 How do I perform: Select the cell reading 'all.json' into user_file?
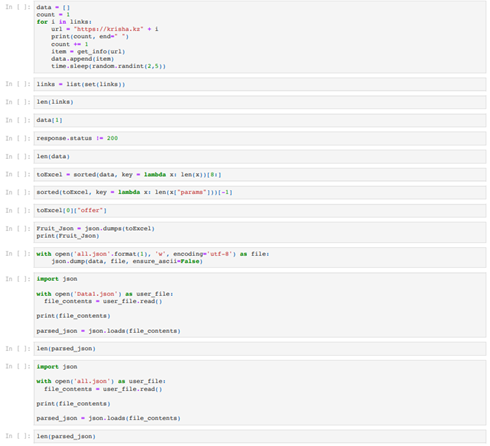click(260, 393)
